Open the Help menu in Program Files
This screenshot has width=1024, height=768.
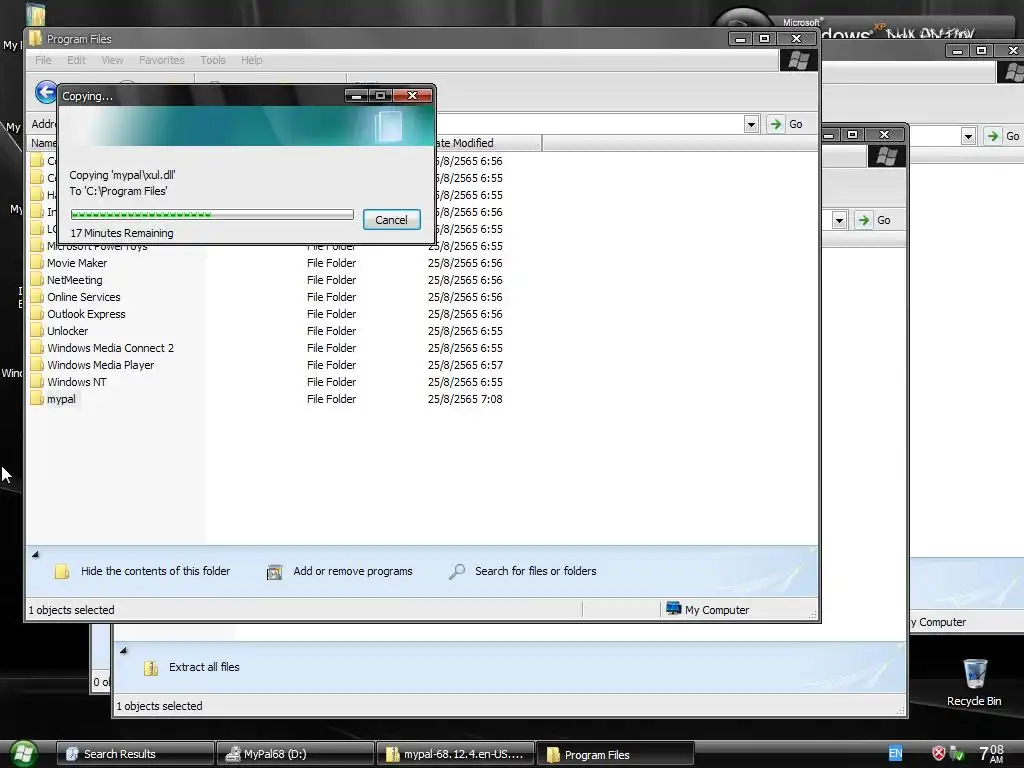pyautogui.click(x=251, y=60)
